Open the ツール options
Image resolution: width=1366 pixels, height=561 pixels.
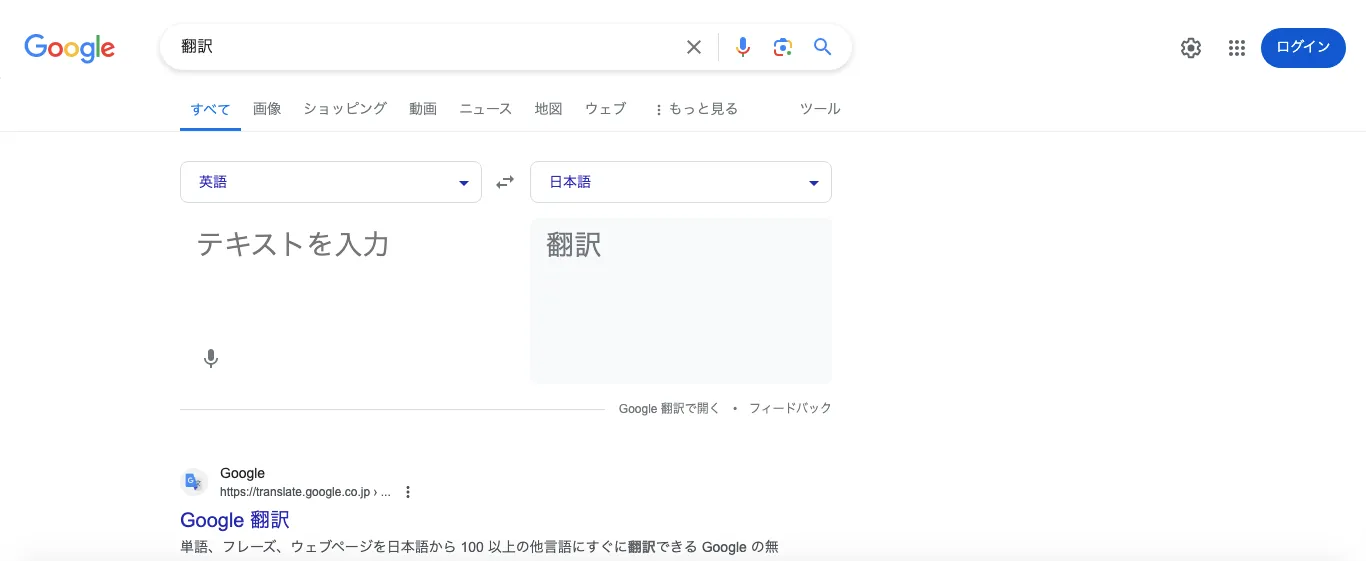[820, 109]
